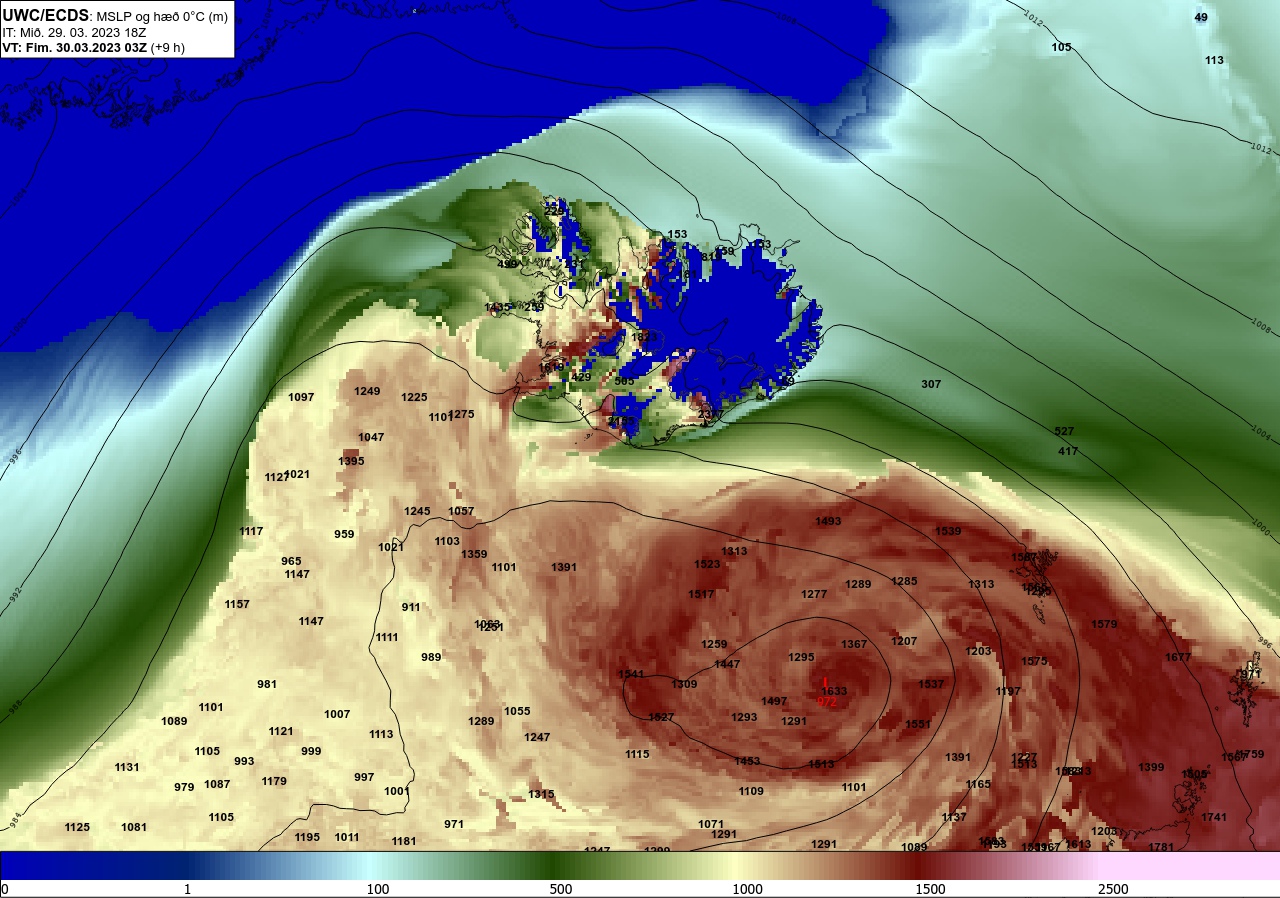The height and width of the screenshot is (898, 1280).
Task: Click the map value '1575'
Action: 1034,661
